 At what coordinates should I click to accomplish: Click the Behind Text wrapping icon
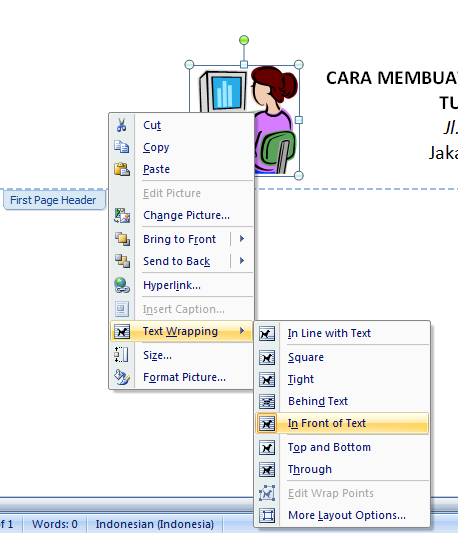tap(267, 401)
